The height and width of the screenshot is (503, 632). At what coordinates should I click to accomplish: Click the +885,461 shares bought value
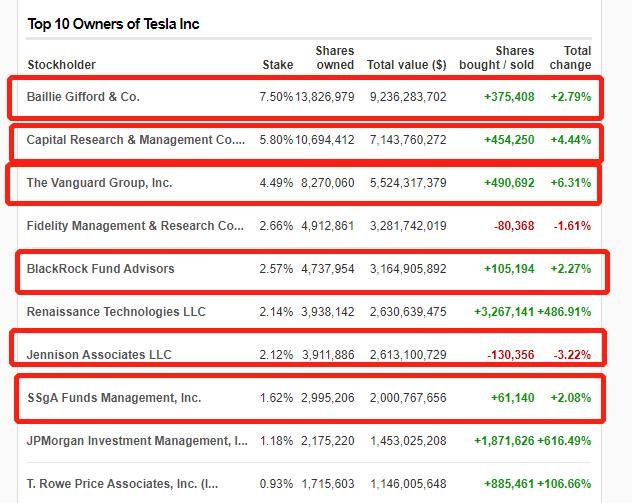tap(509, 484)
